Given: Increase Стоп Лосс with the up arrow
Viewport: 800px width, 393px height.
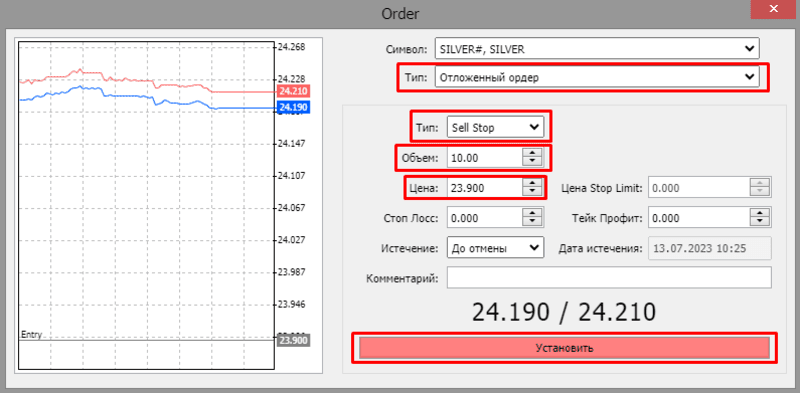Looking at the screenshot, I should 532,213.
